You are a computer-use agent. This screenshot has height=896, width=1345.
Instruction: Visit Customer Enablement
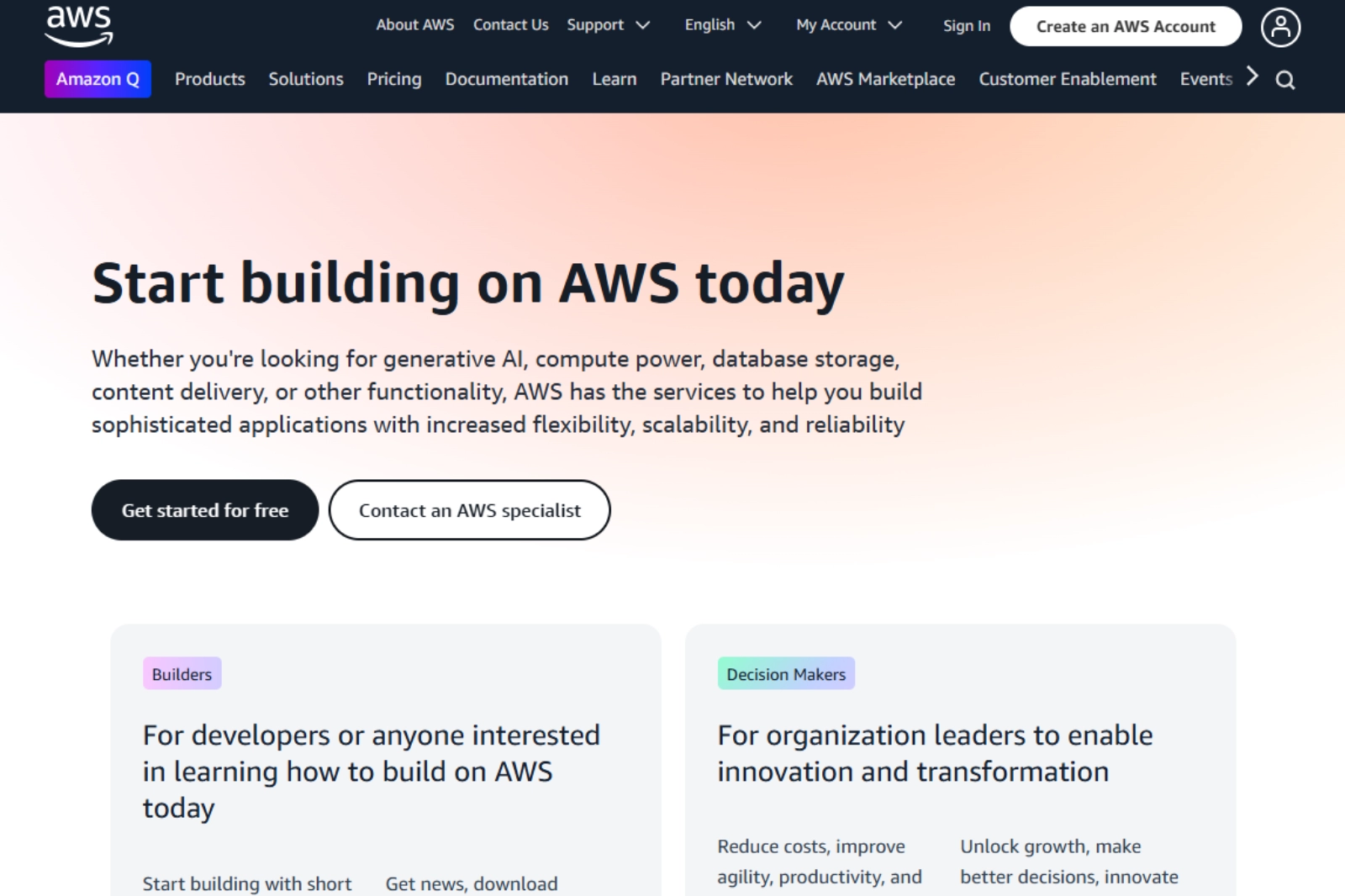1067,79
